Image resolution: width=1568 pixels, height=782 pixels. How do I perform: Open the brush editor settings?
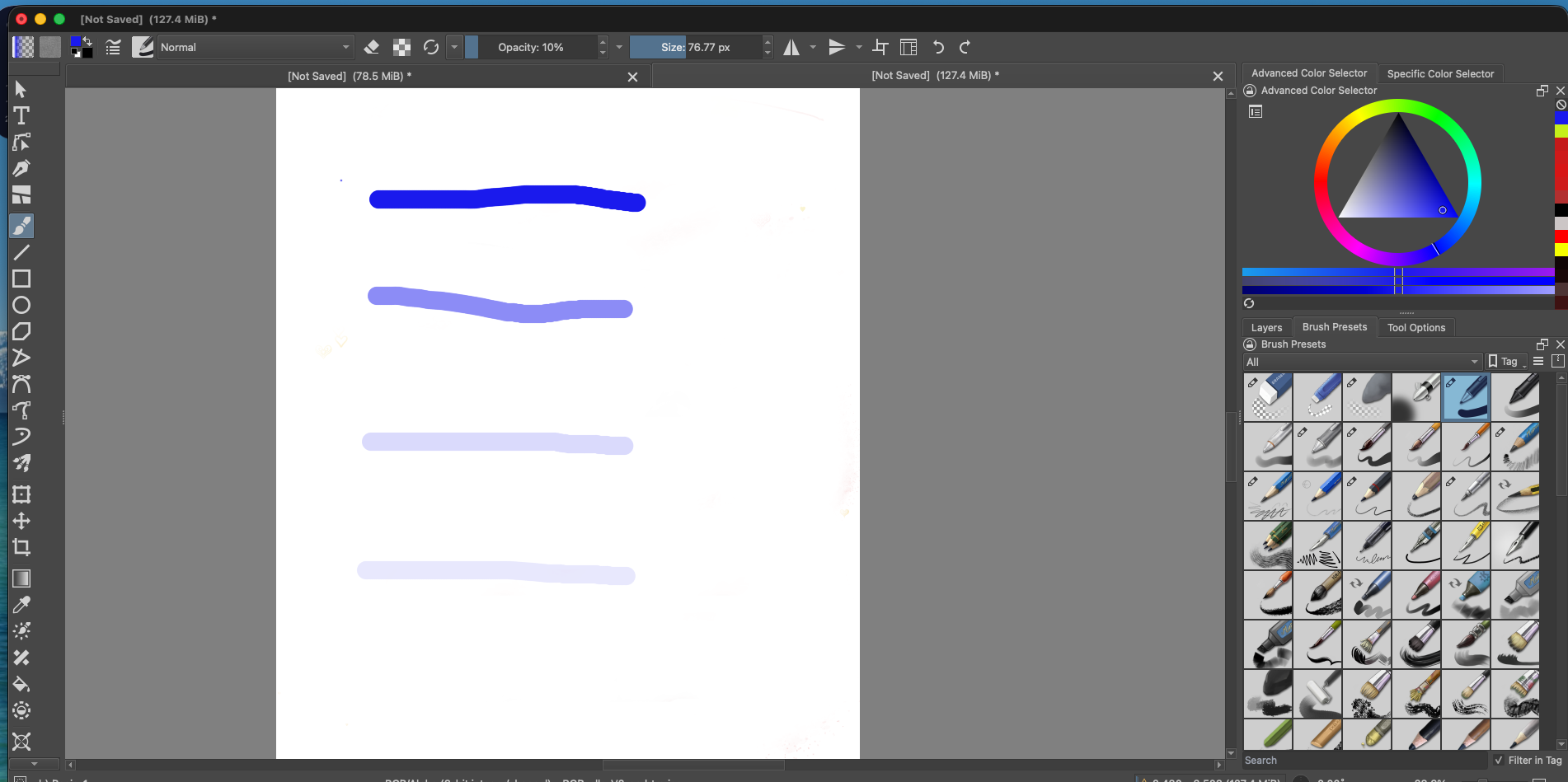[x=113, y=47]
